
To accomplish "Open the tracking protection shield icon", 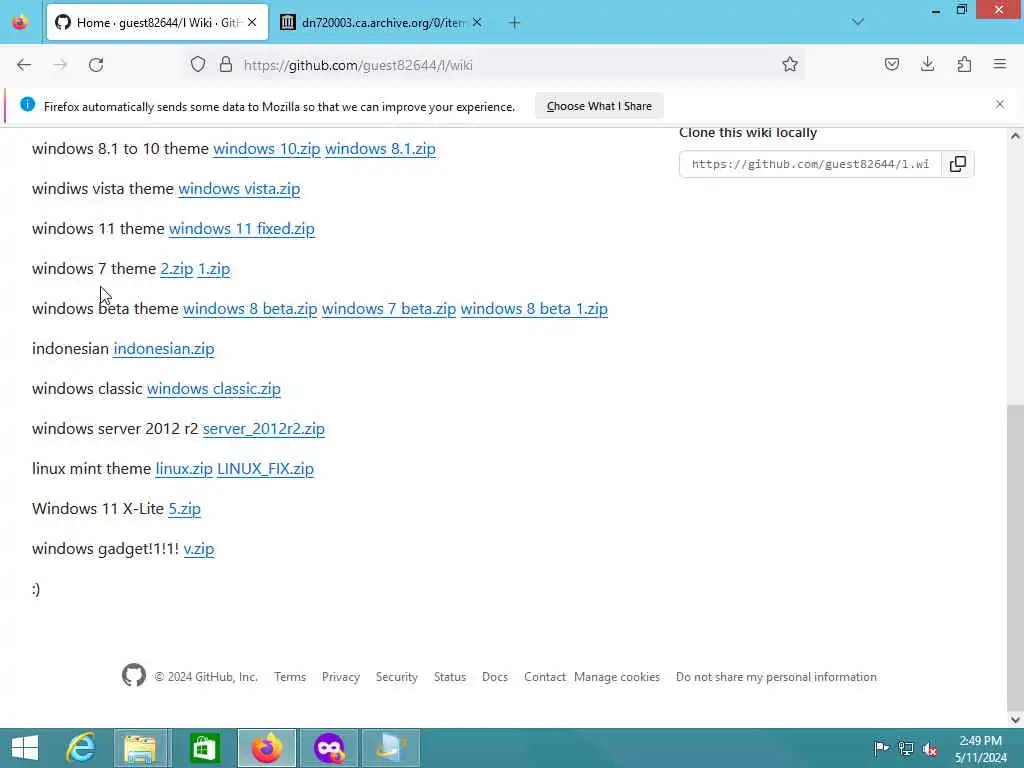I will pyautogui.click(x=198, y=65).
